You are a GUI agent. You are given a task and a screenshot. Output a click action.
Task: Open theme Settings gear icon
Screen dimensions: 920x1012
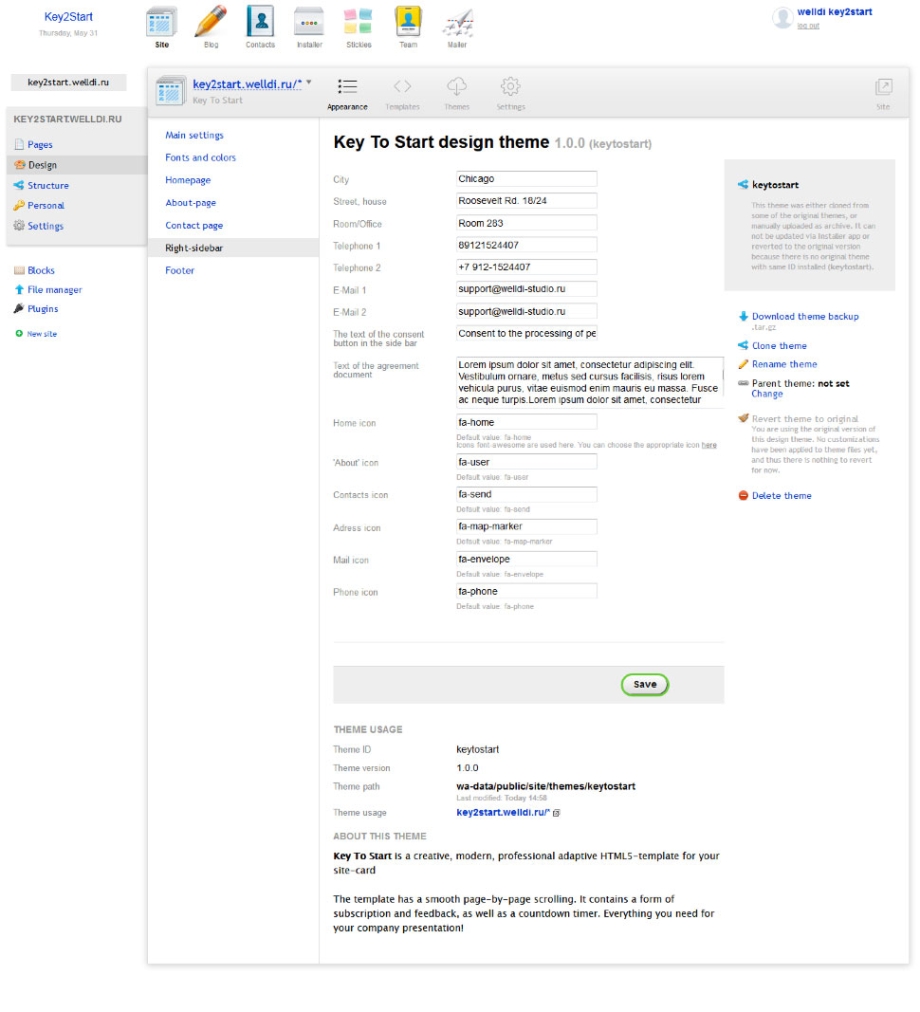pyautogui.click(x=510, y=87)
